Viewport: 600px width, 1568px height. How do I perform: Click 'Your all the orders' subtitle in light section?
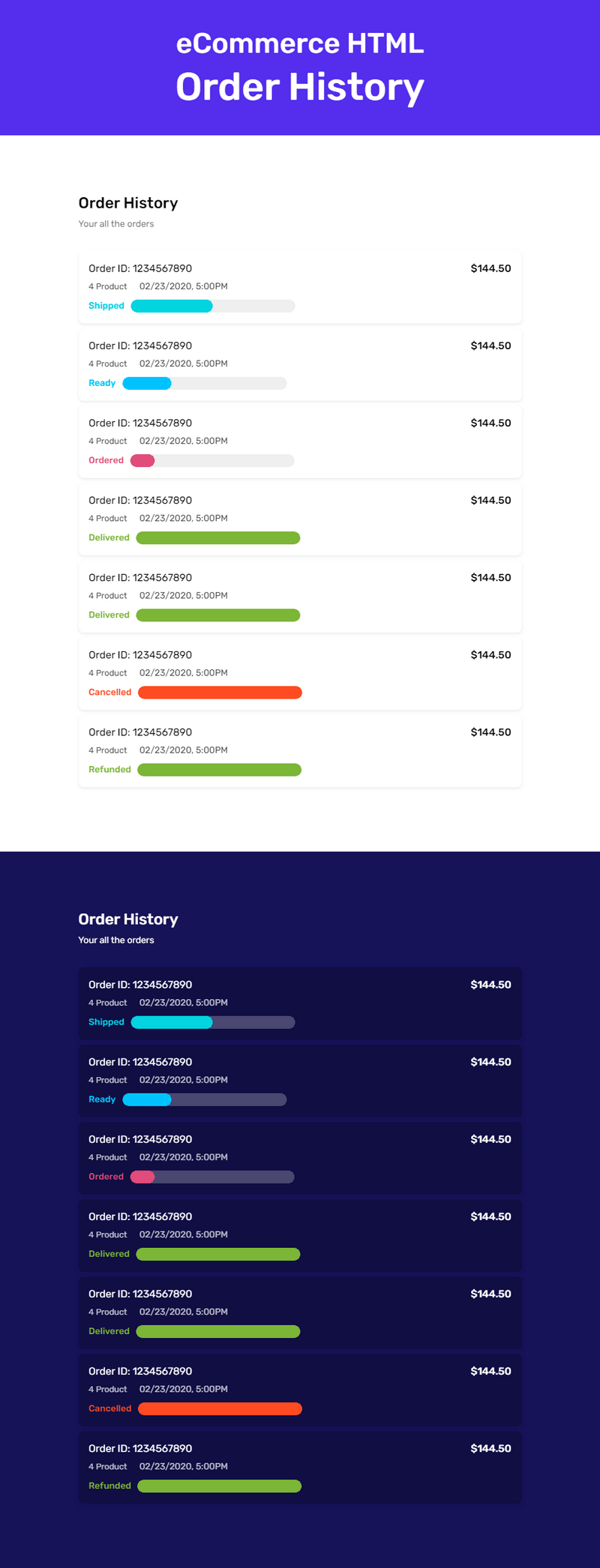coord(116,224)
